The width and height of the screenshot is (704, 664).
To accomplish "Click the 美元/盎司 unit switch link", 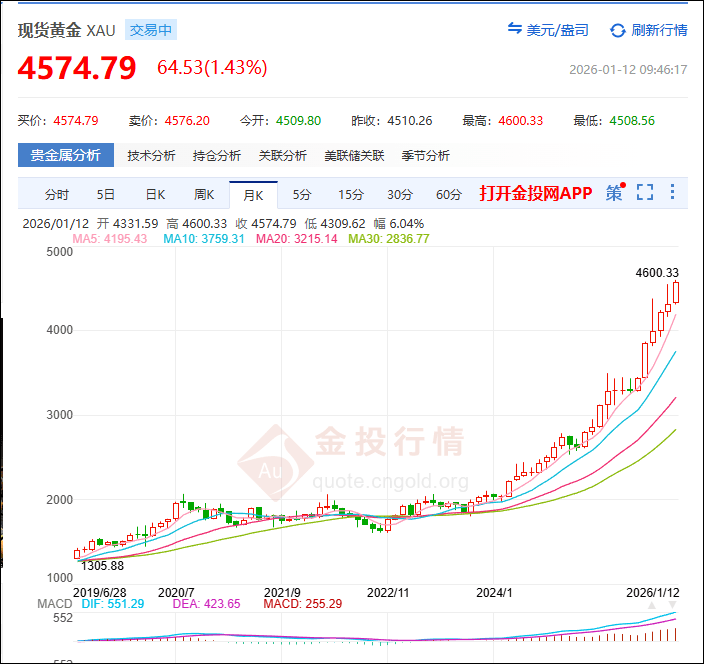I will click(557, 30).
